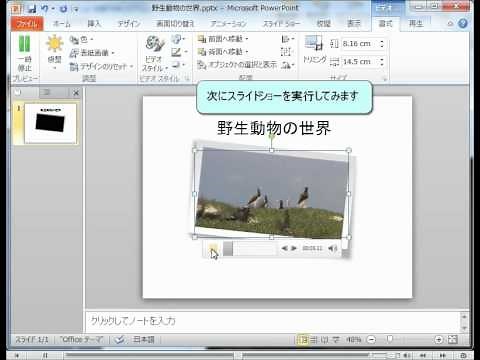Click Bring Forward (前面へ移動)
480x360 pixels.
tap(223, 39)
